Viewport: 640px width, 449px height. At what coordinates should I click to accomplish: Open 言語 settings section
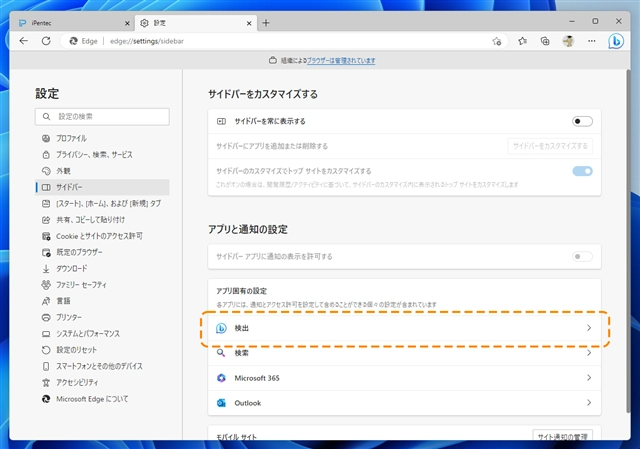pyautogui.click(x=102, y=301)
